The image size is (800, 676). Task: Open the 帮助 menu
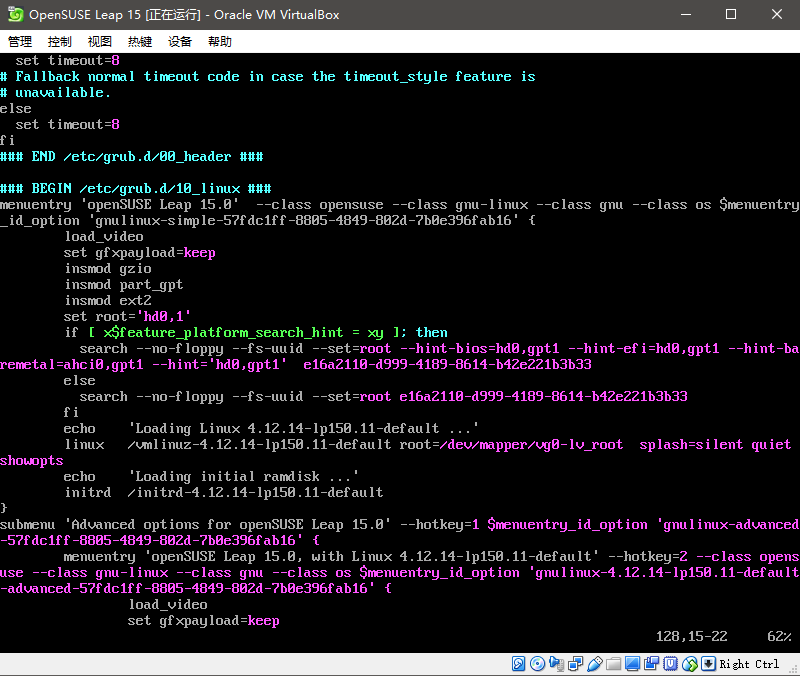coord(220,41)
